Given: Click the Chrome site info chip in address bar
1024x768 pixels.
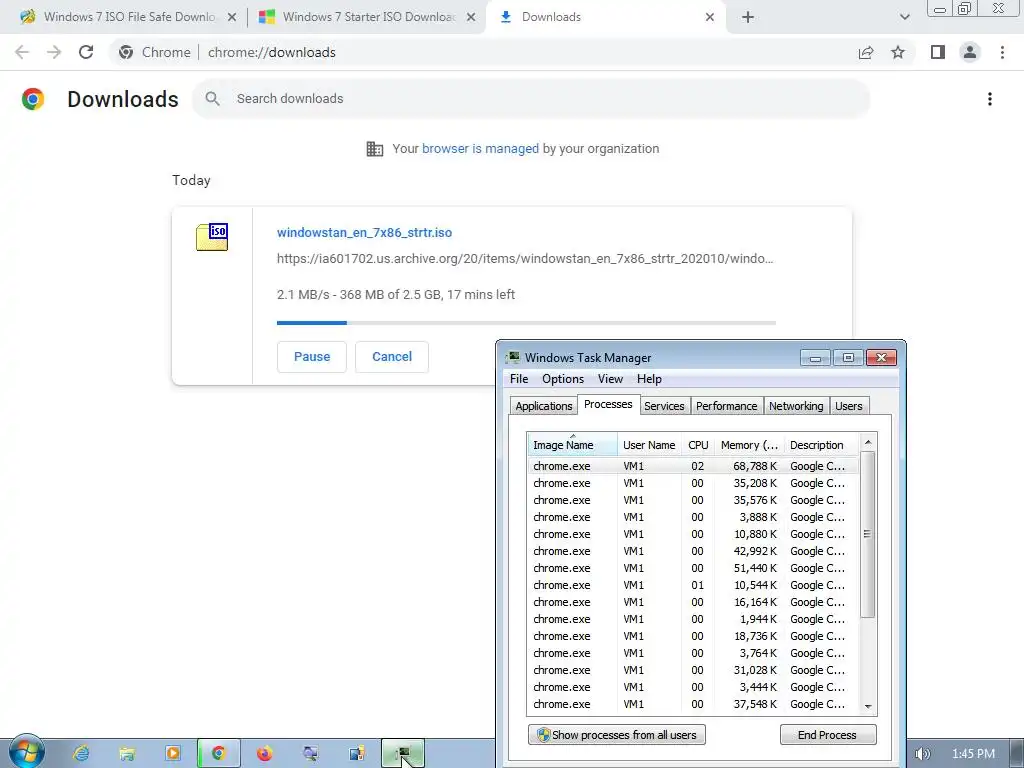Looking at the screenshot, I should point(155,52).
